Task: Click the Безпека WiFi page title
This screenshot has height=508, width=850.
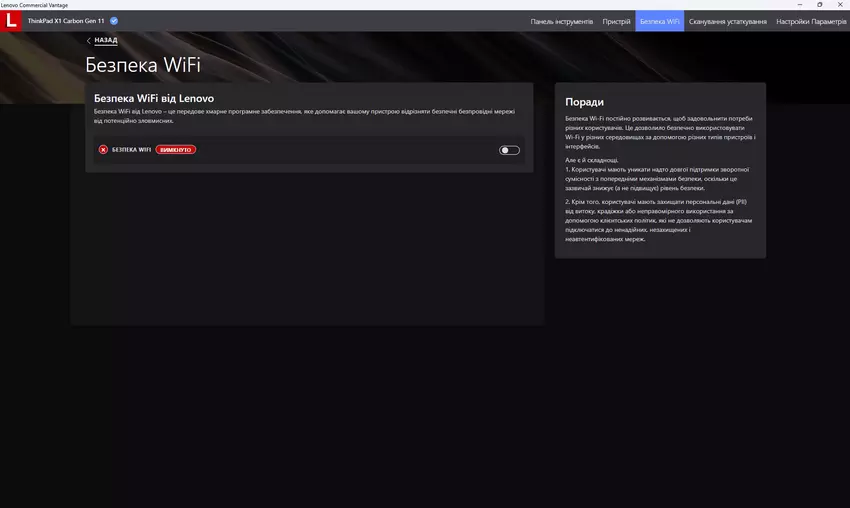Action: tap(143, 66)
